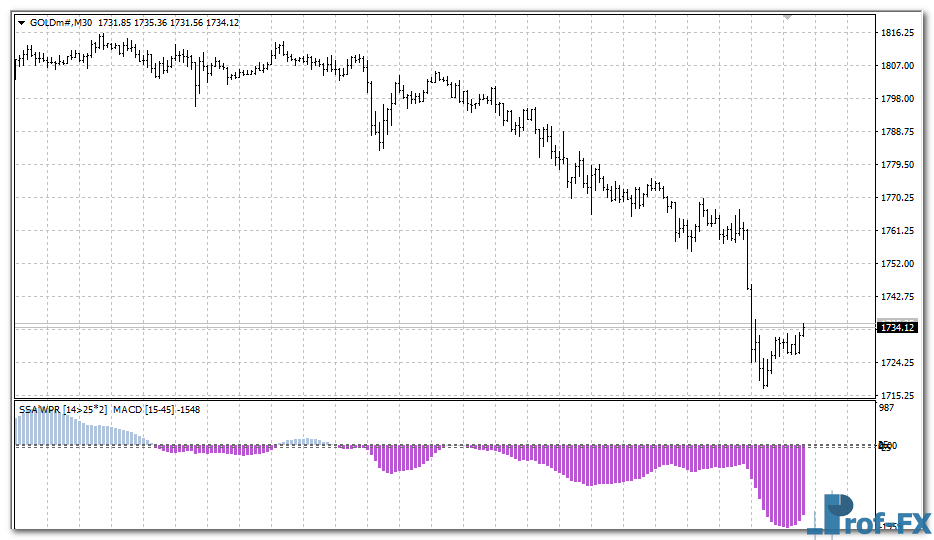Click the last price bar near 1734
The width and height of the screenshot is (934, 540).
tap(804, 330)
